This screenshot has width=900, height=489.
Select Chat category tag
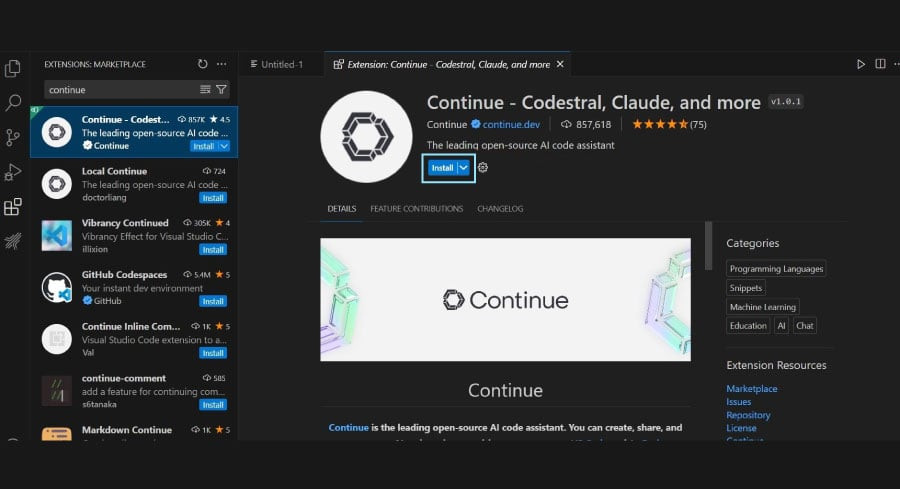coord(804,325)
